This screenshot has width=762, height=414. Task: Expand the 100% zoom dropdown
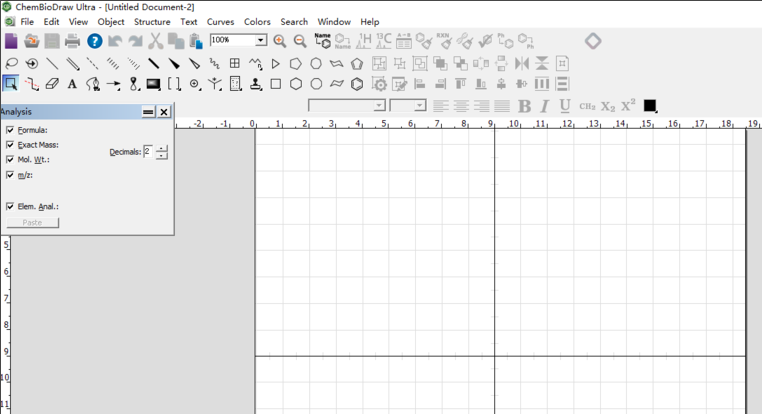click(x=261, y=40)
